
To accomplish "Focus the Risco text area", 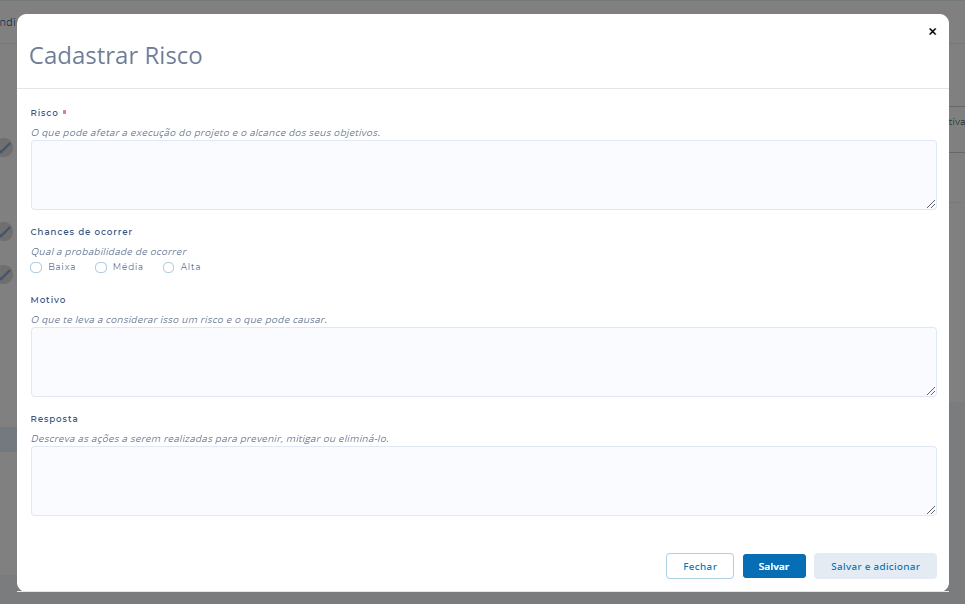I will click(483, 175).
